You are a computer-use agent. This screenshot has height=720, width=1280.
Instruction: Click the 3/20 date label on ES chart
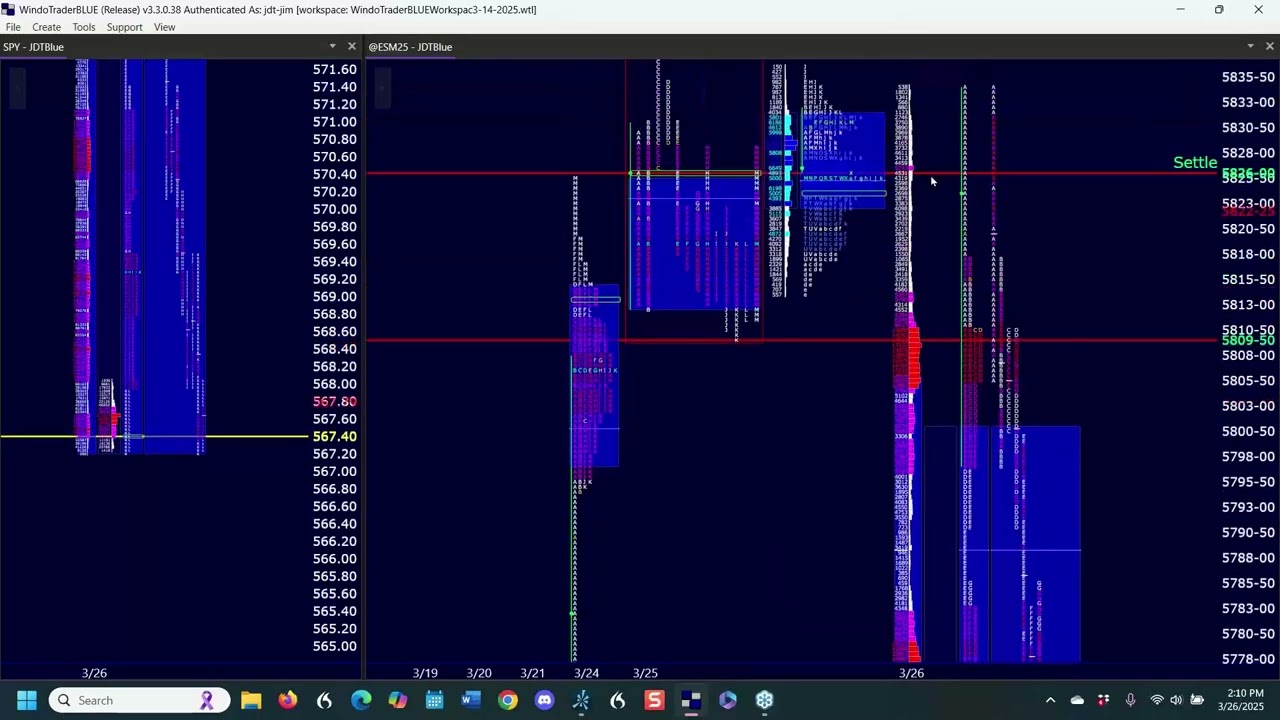click(x=479, y=673)
